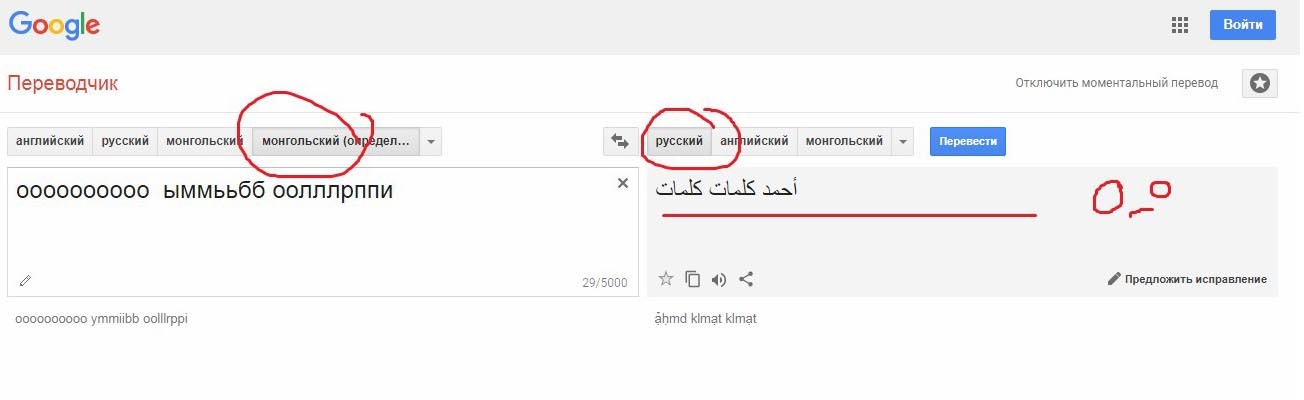This screenshot has width=1304, height=400.
Task: Share the translation
Action: point(745,279)
